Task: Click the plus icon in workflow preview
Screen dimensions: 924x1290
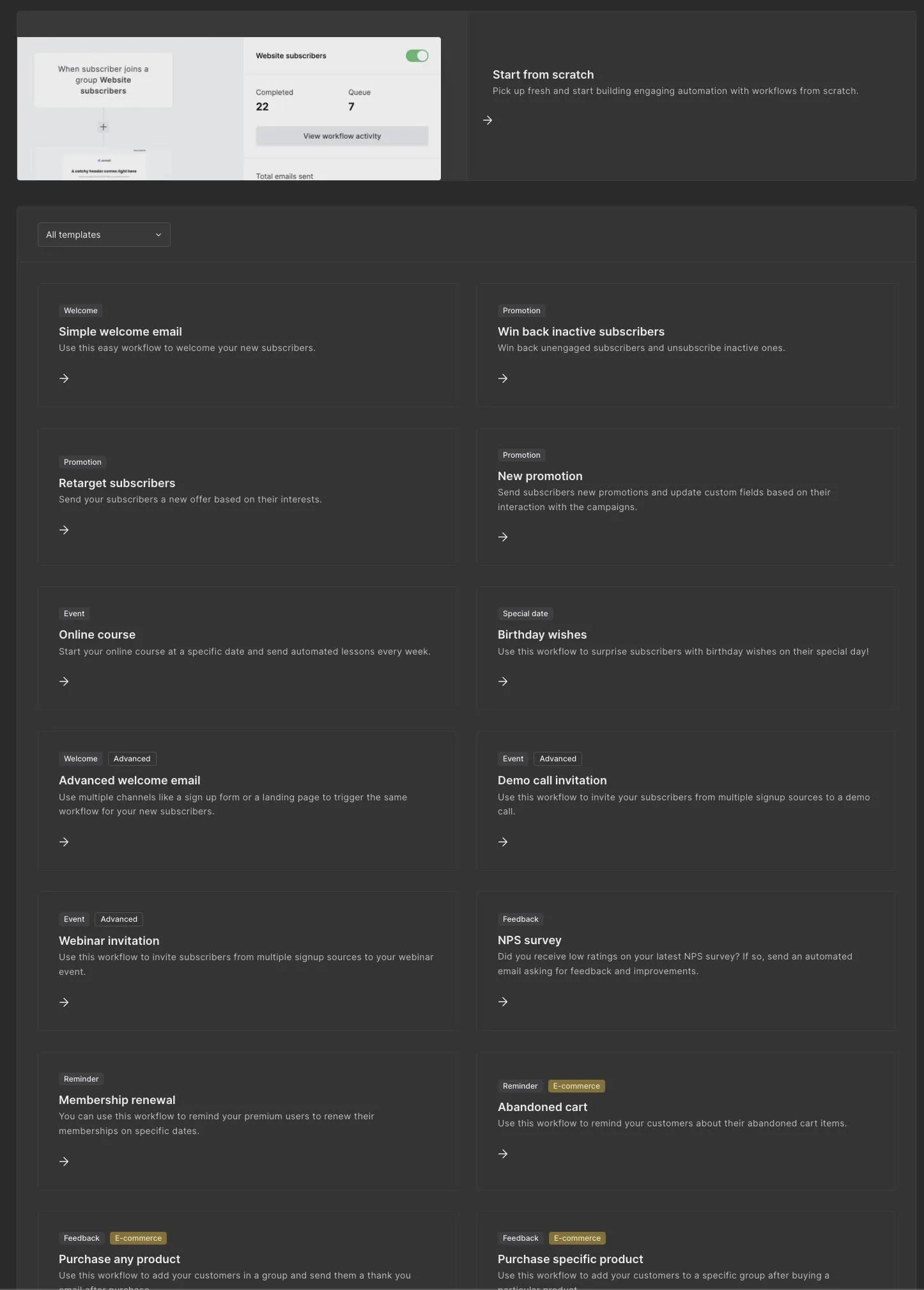Action: coord(104,127)
